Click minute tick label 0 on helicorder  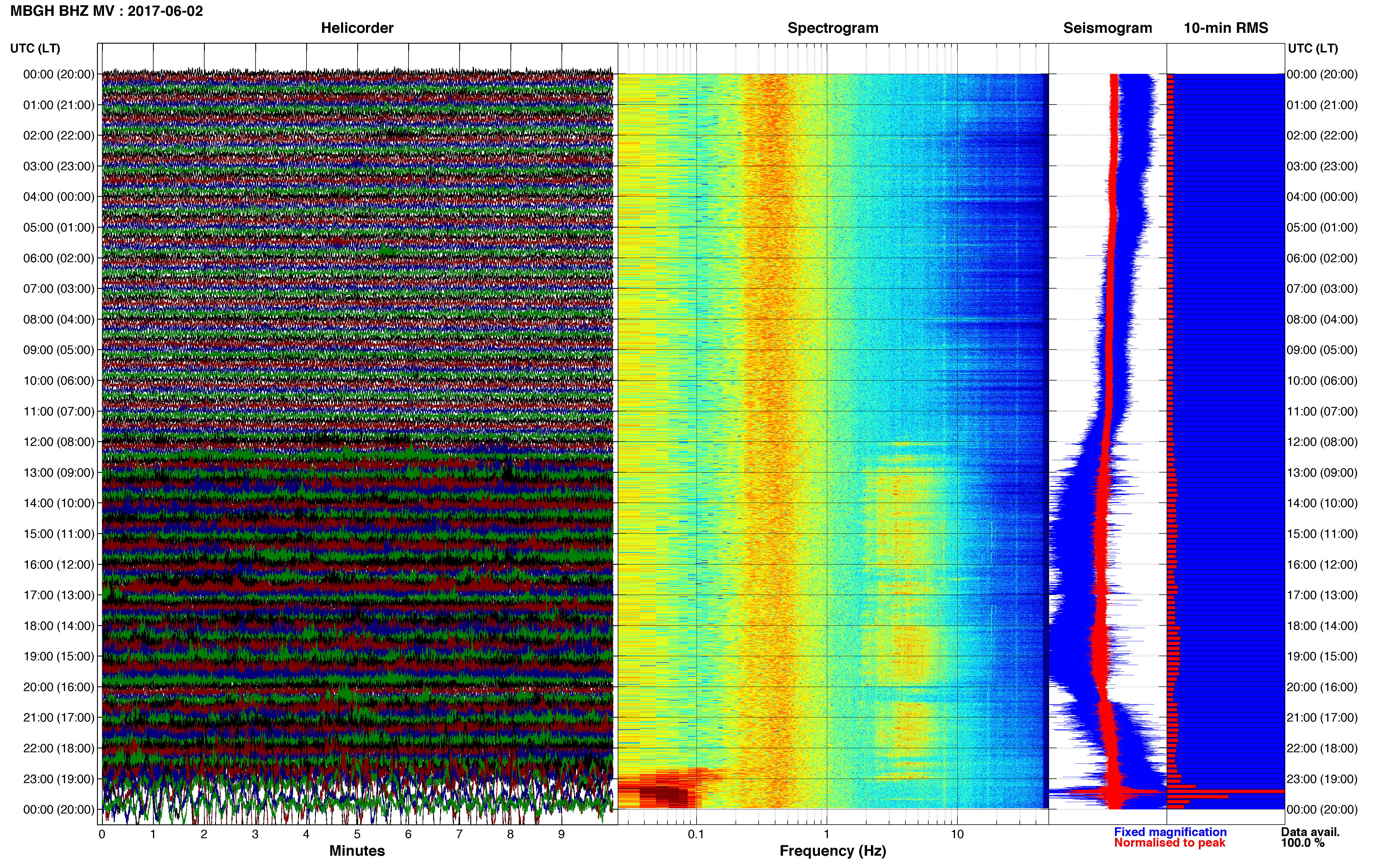click(x=102, y=834)
